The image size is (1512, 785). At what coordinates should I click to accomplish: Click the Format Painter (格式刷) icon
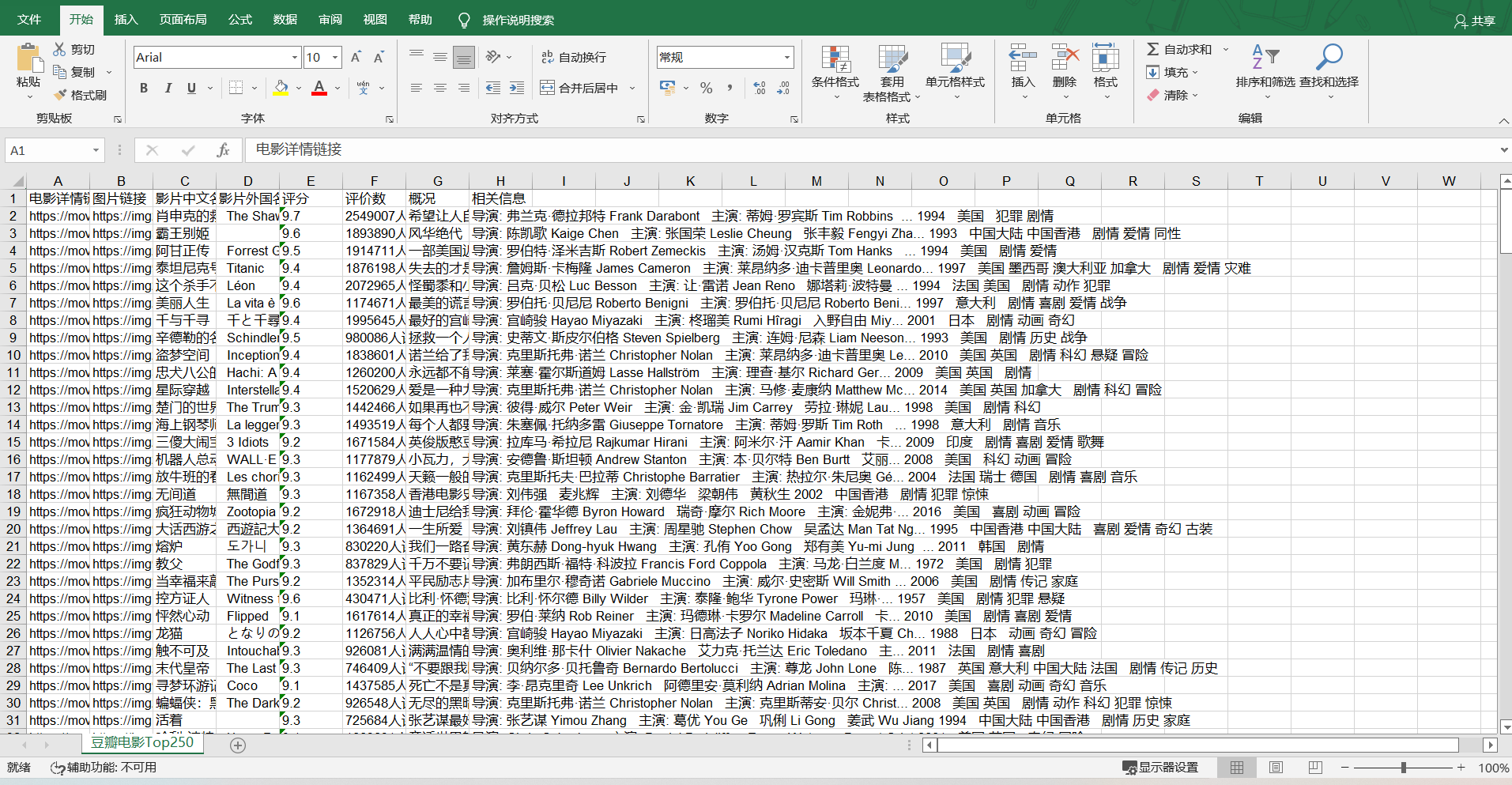60,95
